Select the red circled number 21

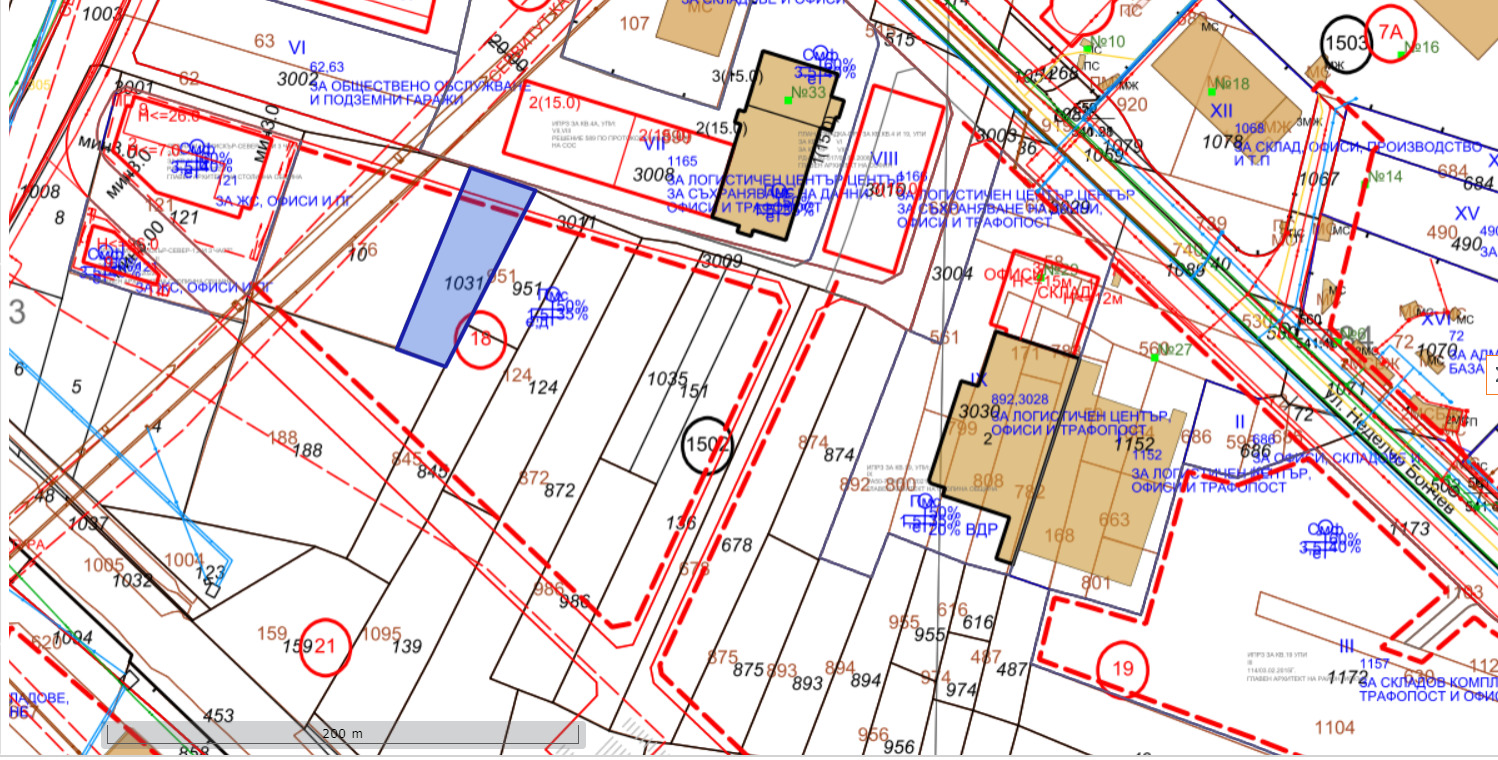(324, 646)
